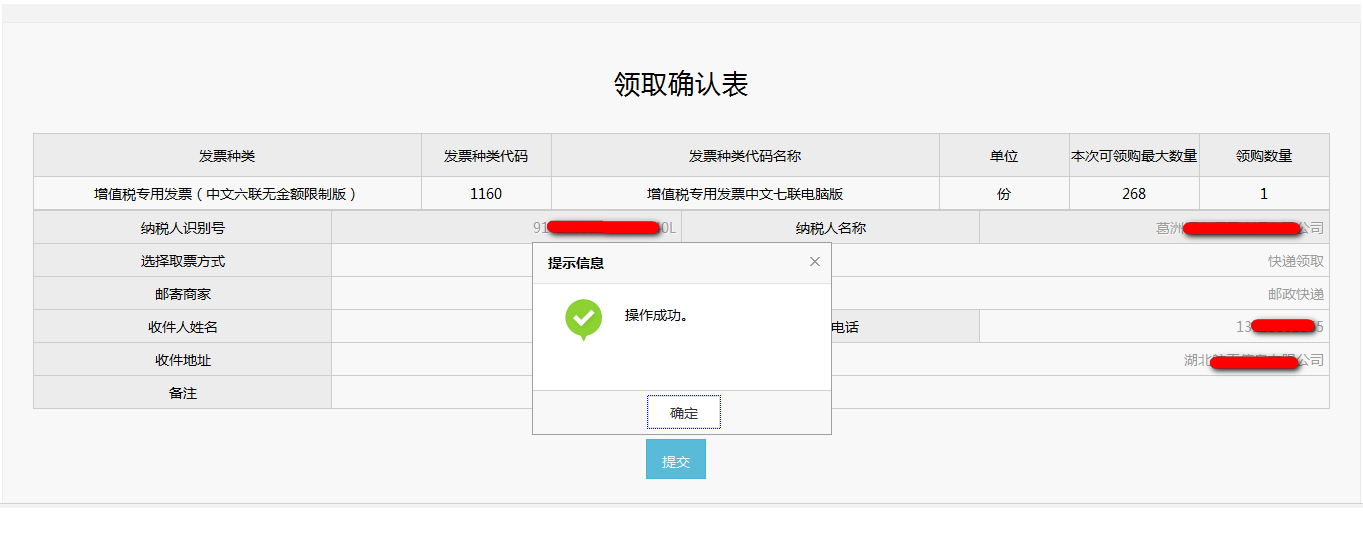Click the 单位 column header
This screenshot has height=540, width=1363.
pyautogui.click(x=1004, y=156)
